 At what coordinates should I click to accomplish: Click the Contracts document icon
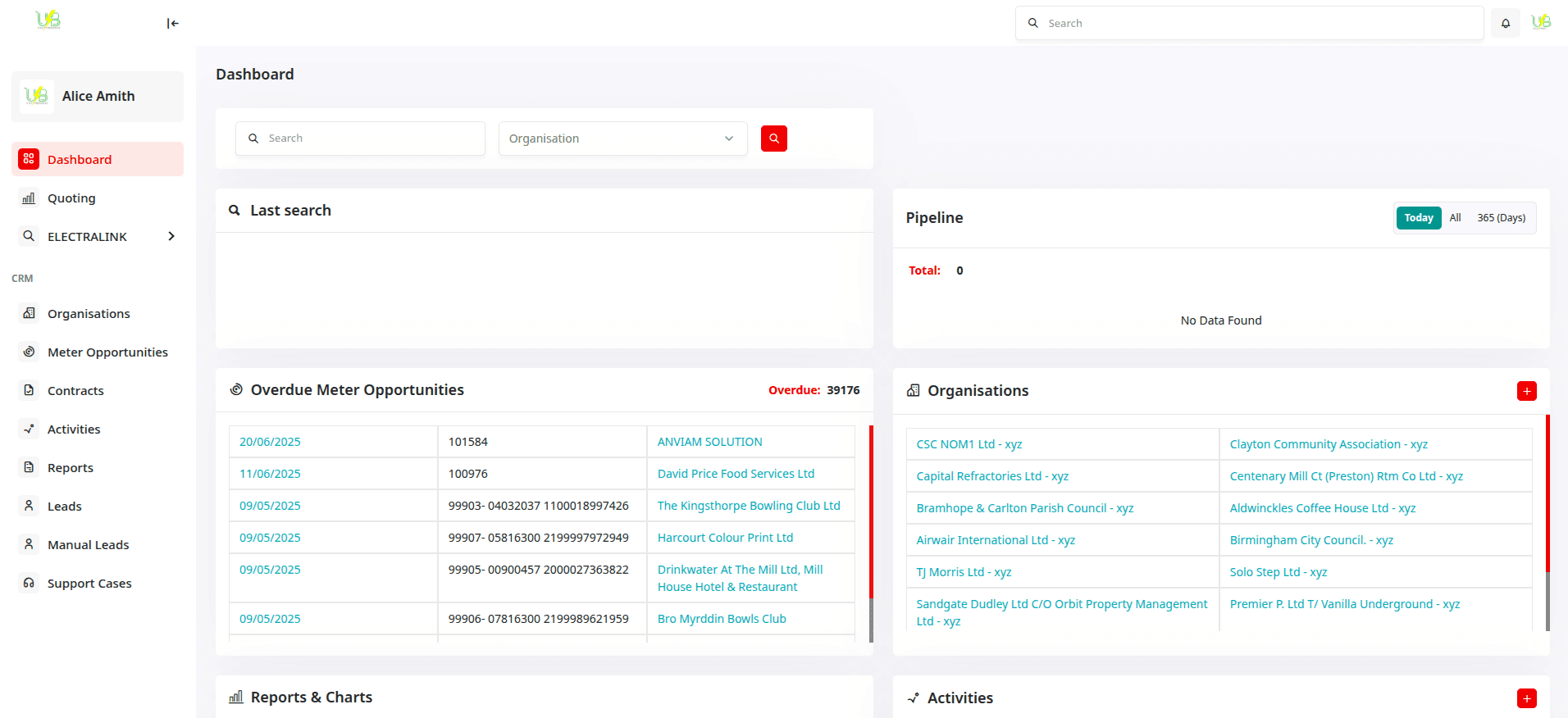[29, 390]
